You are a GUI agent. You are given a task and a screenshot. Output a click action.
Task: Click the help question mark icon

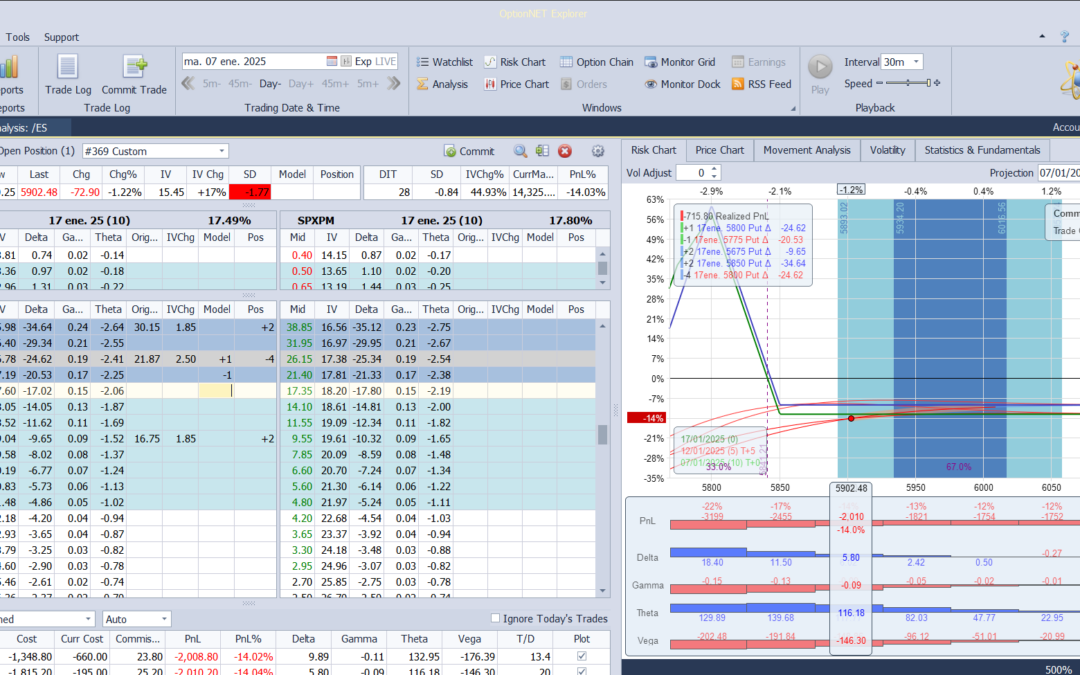pyautogui.click(x=1066, y=37)
